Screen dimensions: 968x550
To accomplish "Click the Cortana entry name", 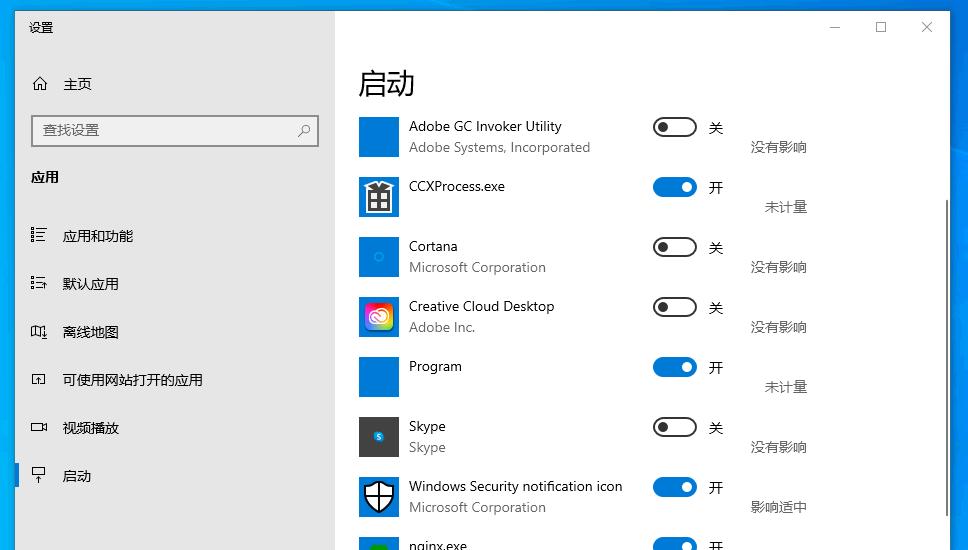I will (433, 246).
